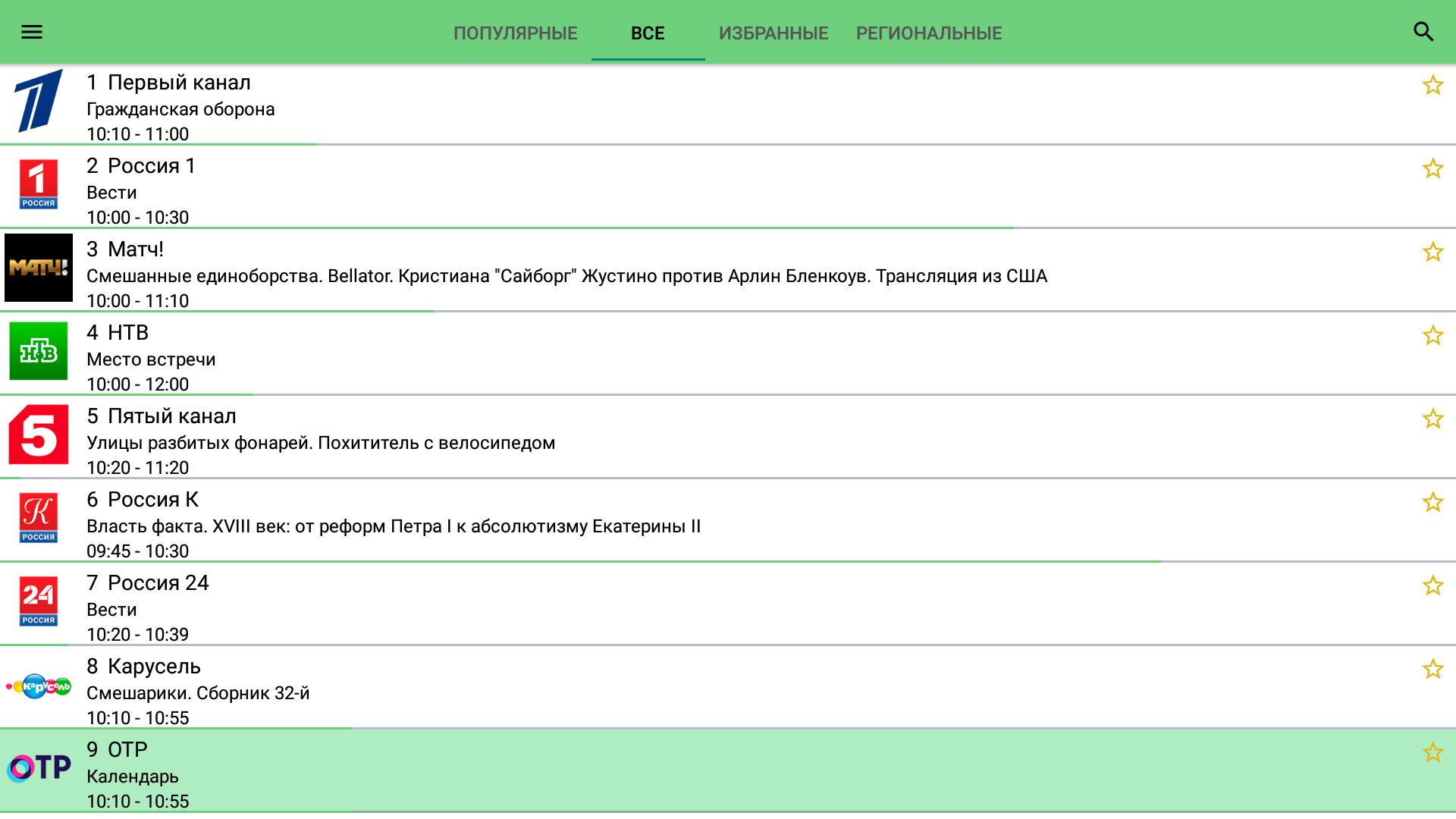Toggle favorite star for ОТР

coord(1432,752)
